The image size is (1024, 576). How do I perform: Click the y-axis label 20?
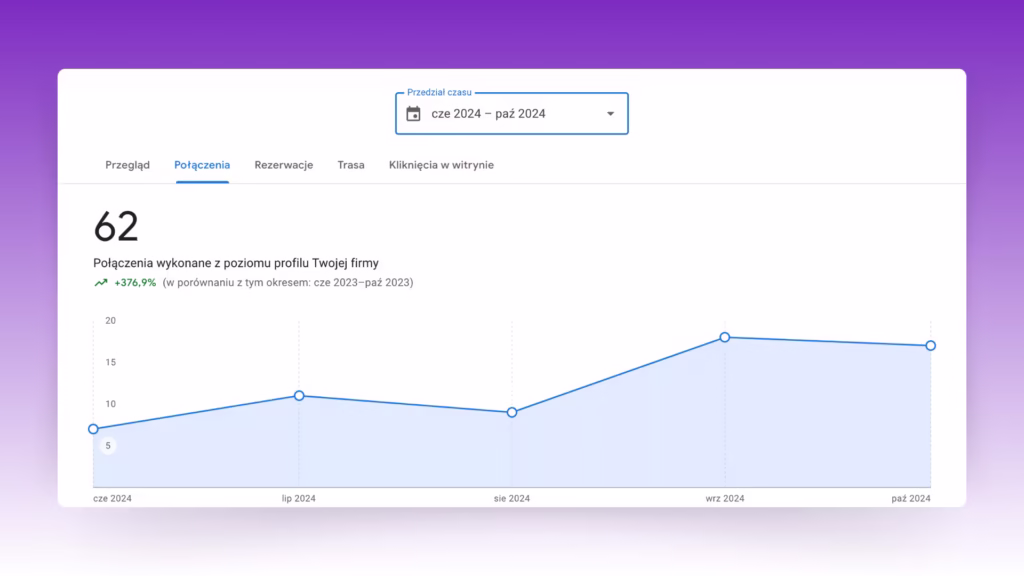pyautogui.click(x=110, y=321)
